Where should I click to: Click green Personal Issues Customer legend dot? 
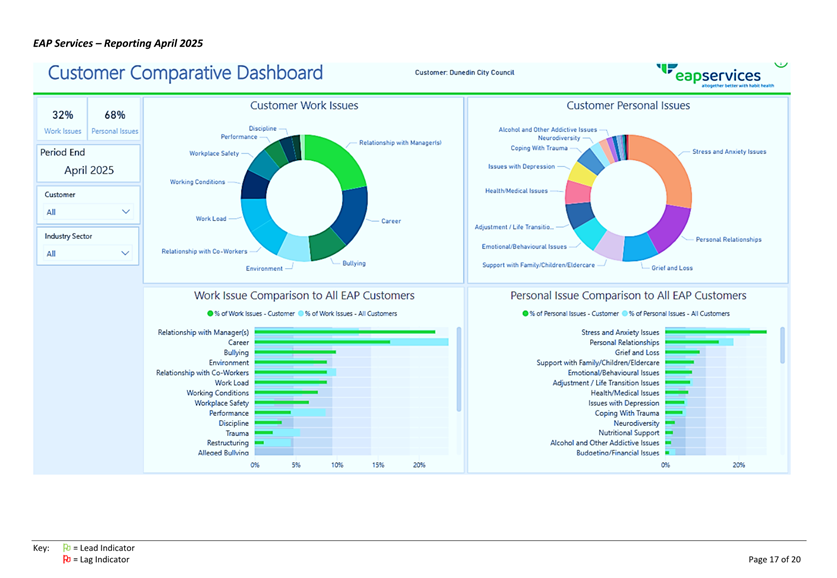(525, 314)
